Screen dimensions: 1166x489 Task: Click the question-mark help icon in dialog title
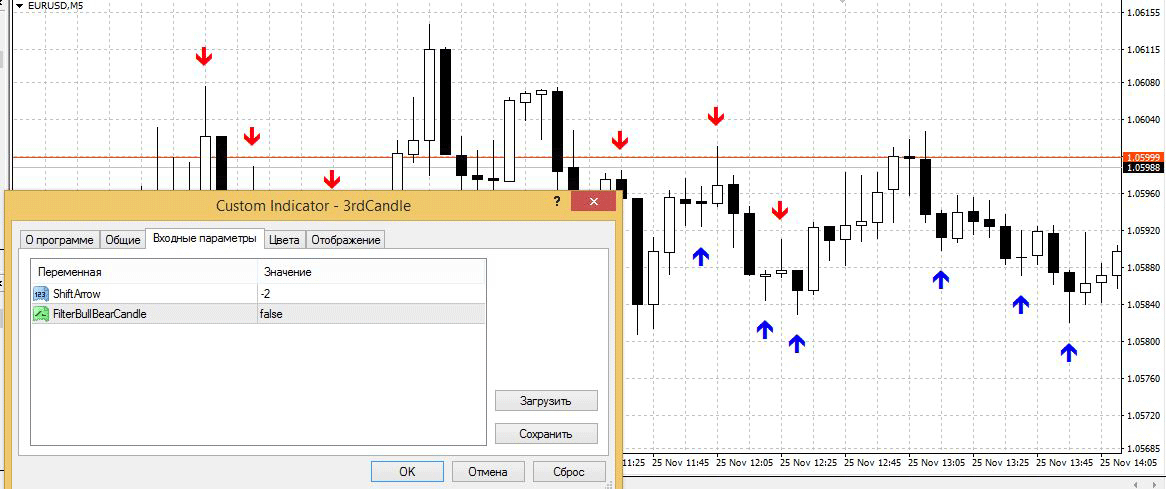556,202
